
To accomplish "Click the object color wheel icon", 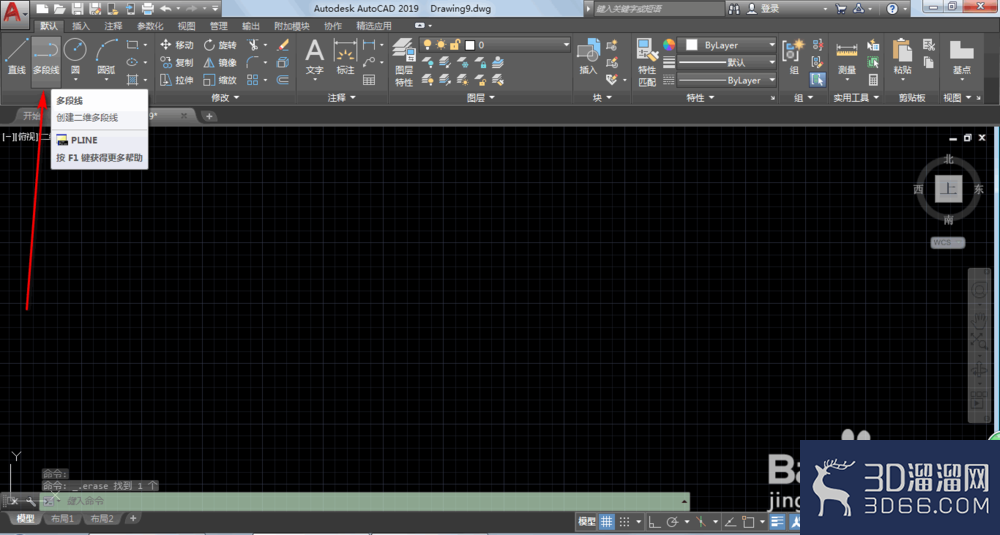I will [x=668, y=45].
